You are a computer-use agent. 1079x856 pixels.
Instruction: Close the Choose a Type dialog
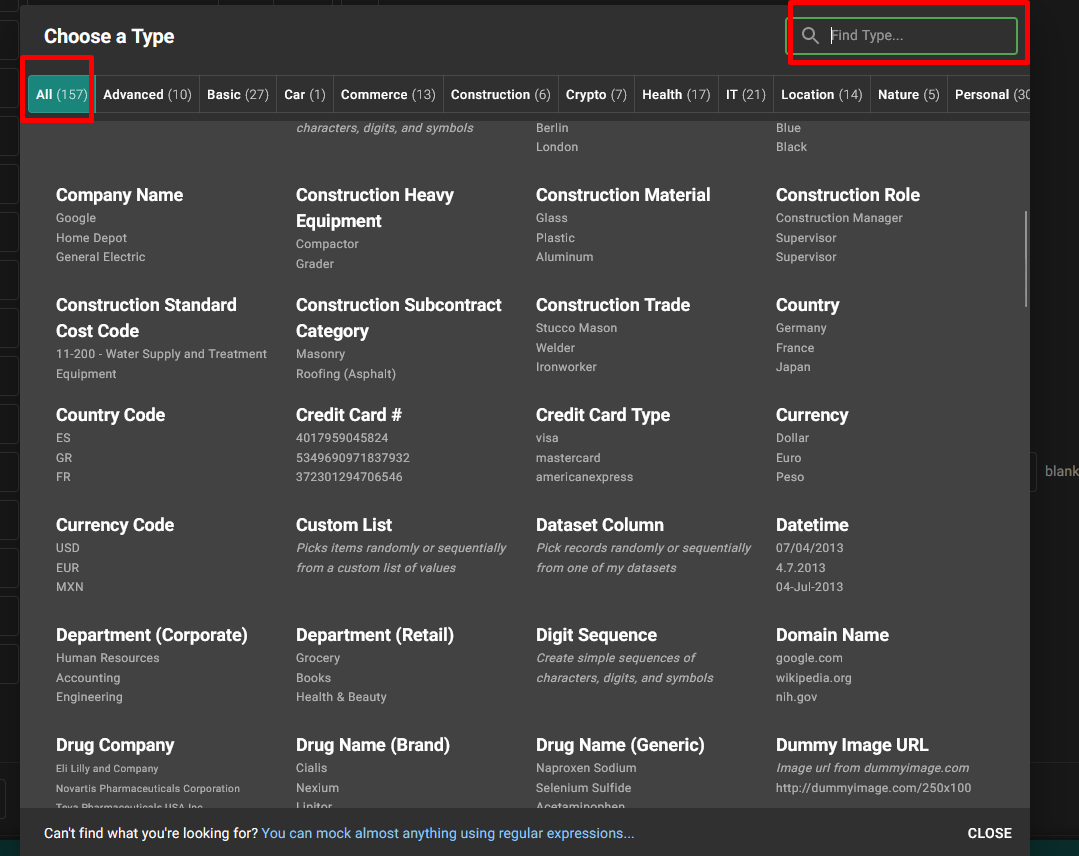[x=990, y=833]
